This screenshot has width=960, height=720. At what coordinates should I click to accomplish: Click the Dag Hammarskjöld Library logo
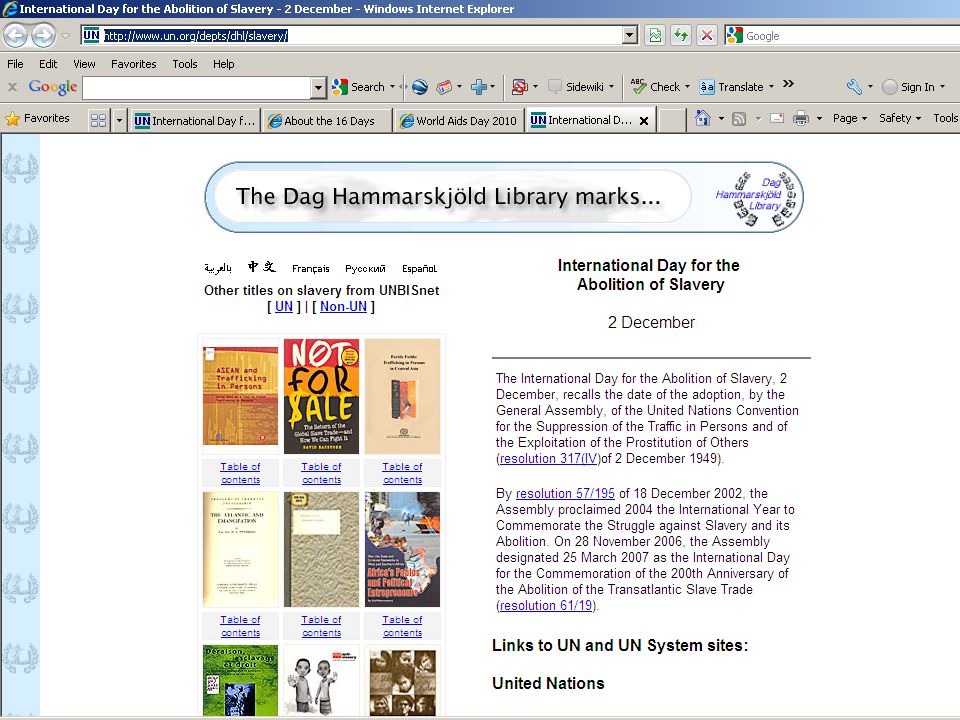click(x=756, y=198)
